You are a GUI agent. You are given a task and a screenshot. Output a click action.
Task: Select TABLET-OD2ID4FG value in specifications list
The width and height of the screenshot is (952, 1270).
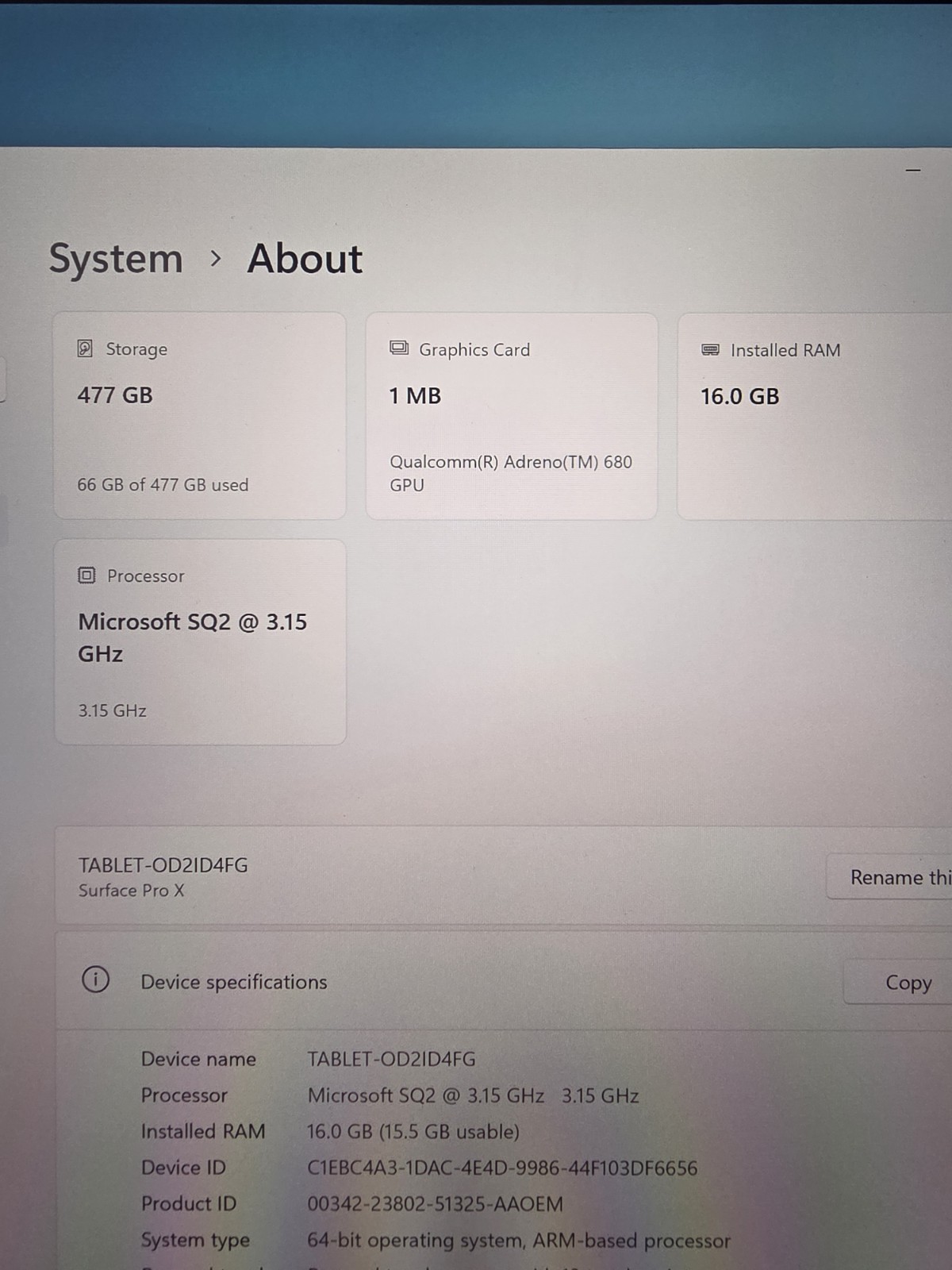pyautogui.click(x=392, y=1059)
